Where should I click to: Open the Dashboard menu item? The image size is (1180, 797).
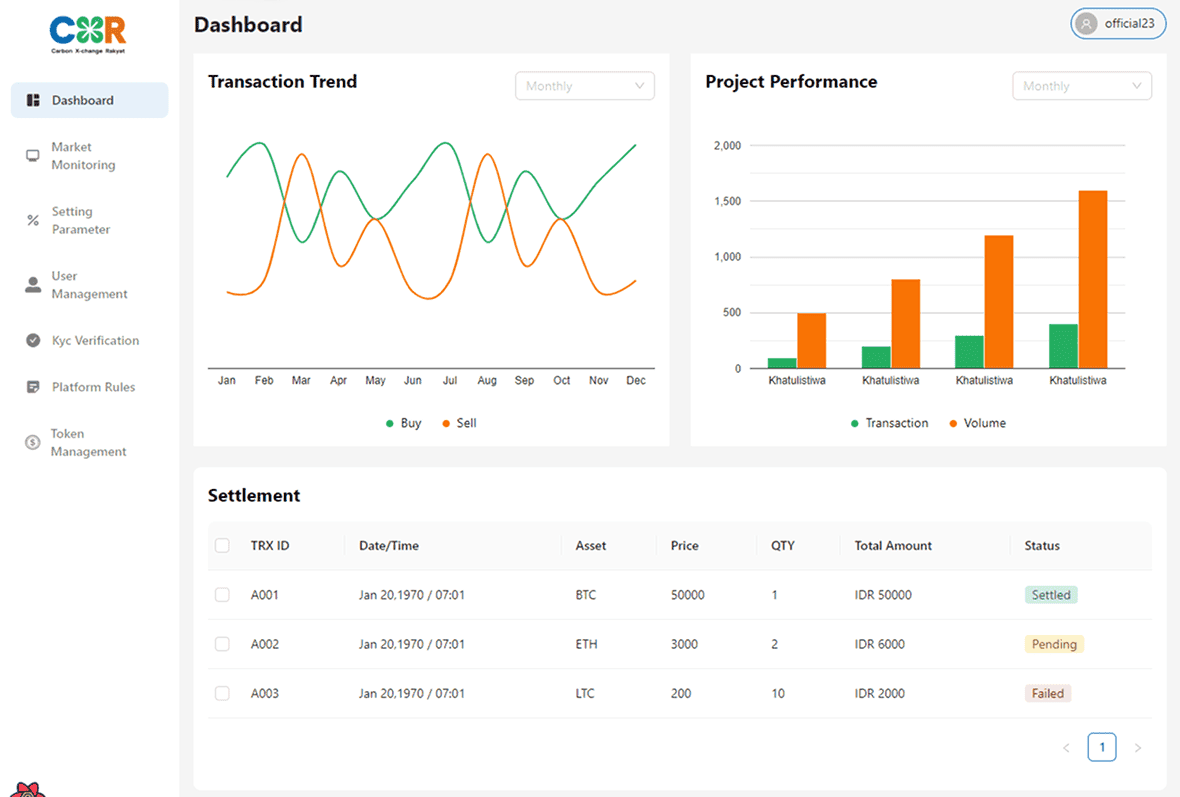90,100
